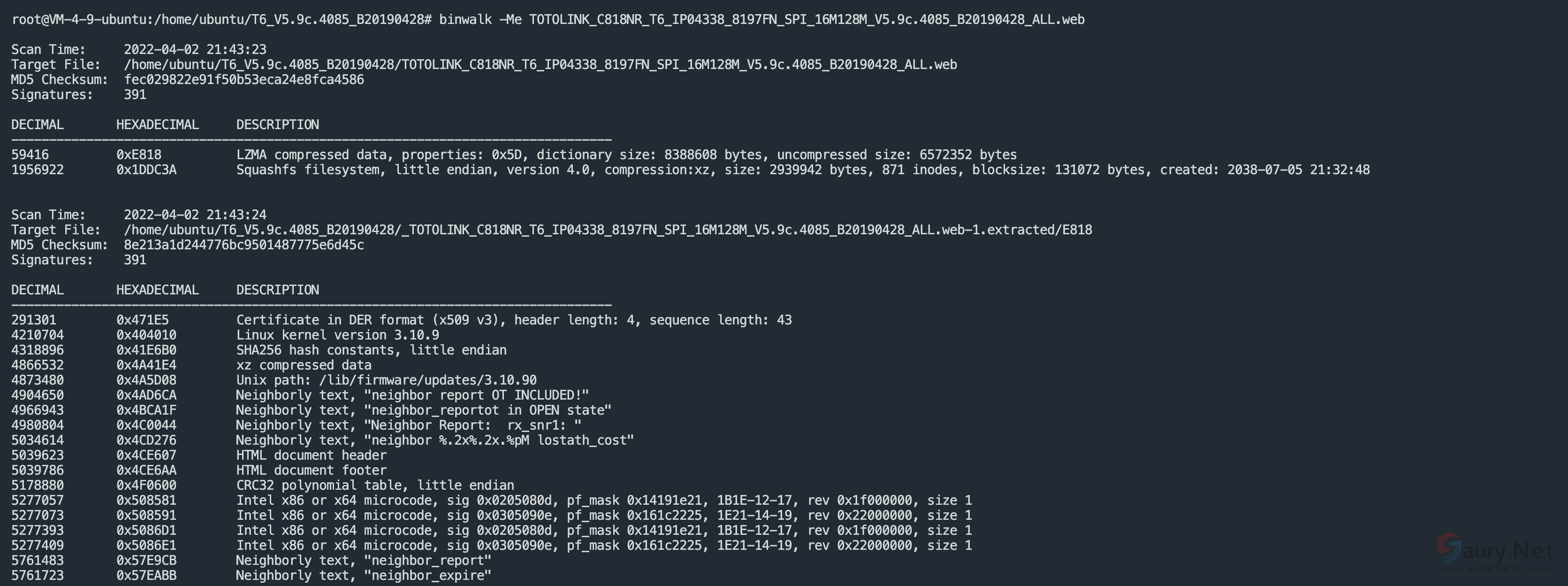Click the extracted E818 target file path

(x=608, y=230)
